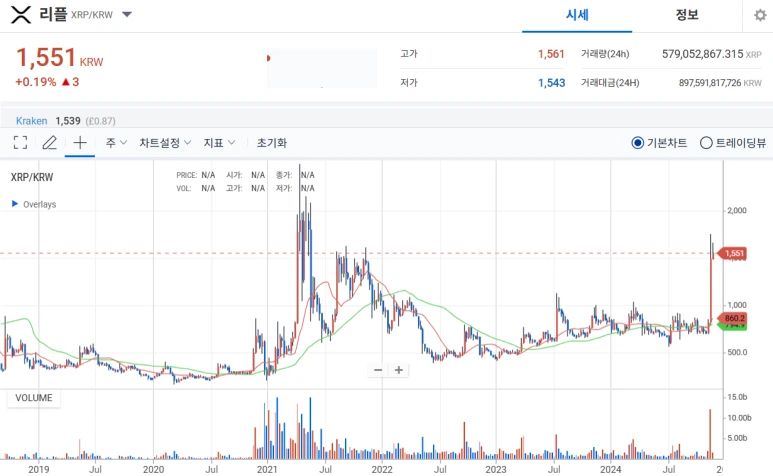Click the 저가 value 1,543

pos(551,83)
